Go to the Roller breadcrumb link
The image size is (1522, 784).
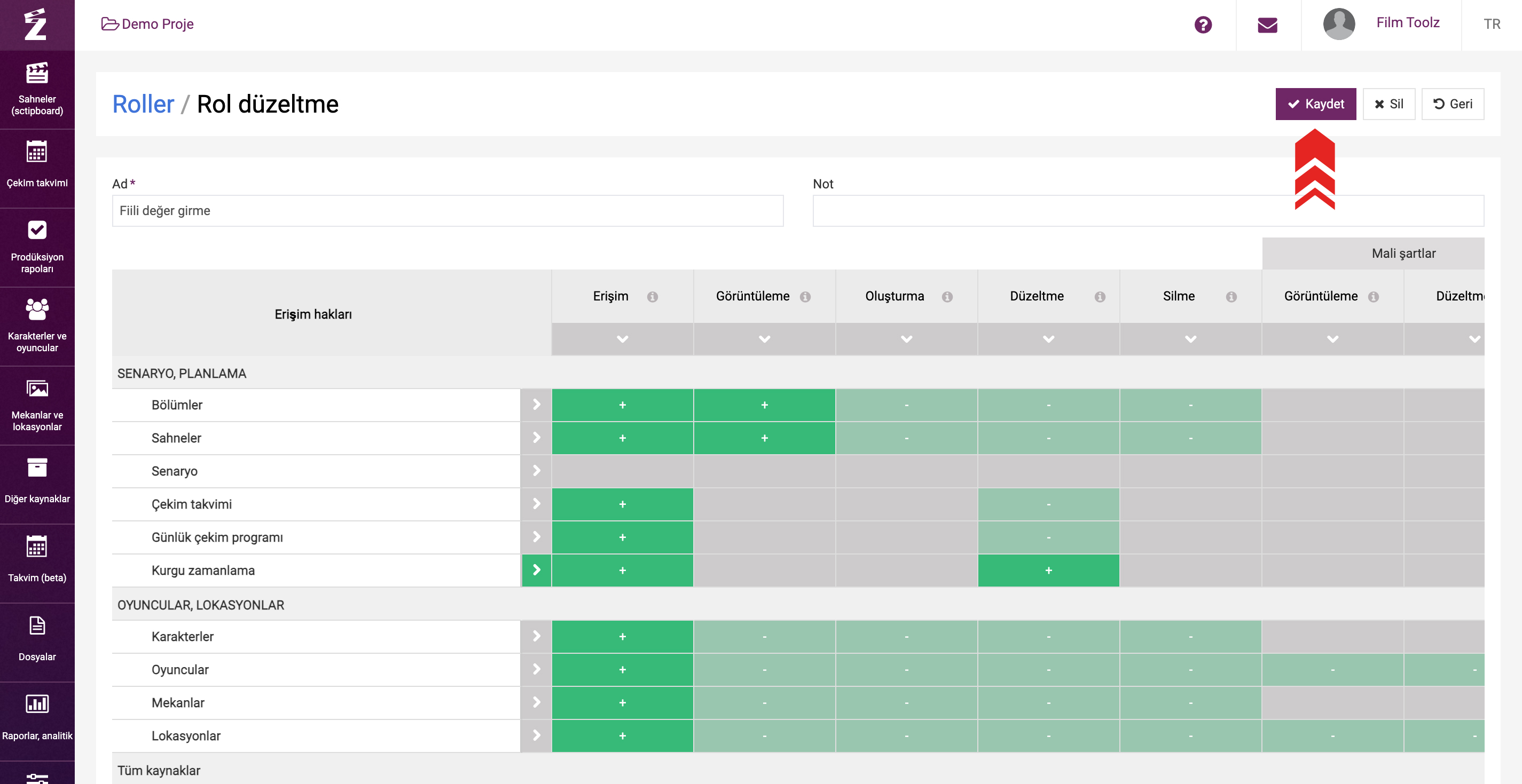(x=143, y=105)
